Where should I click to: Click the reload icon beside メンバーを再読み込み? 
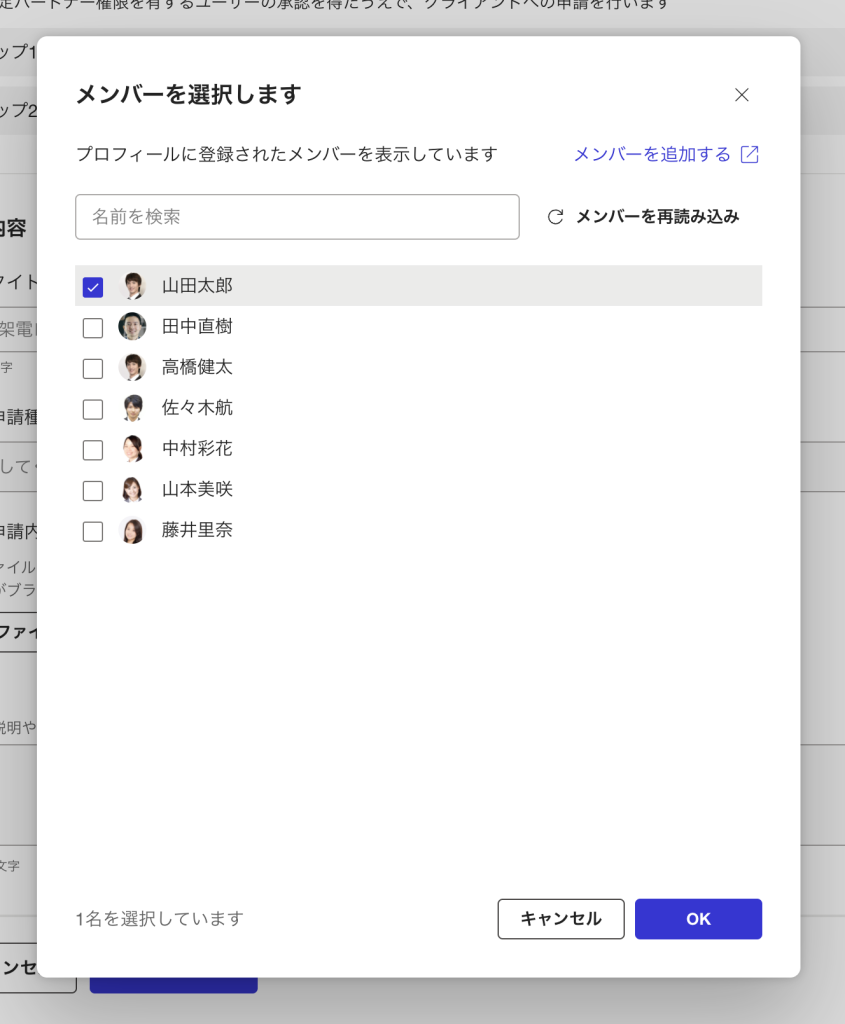[555, 217]
